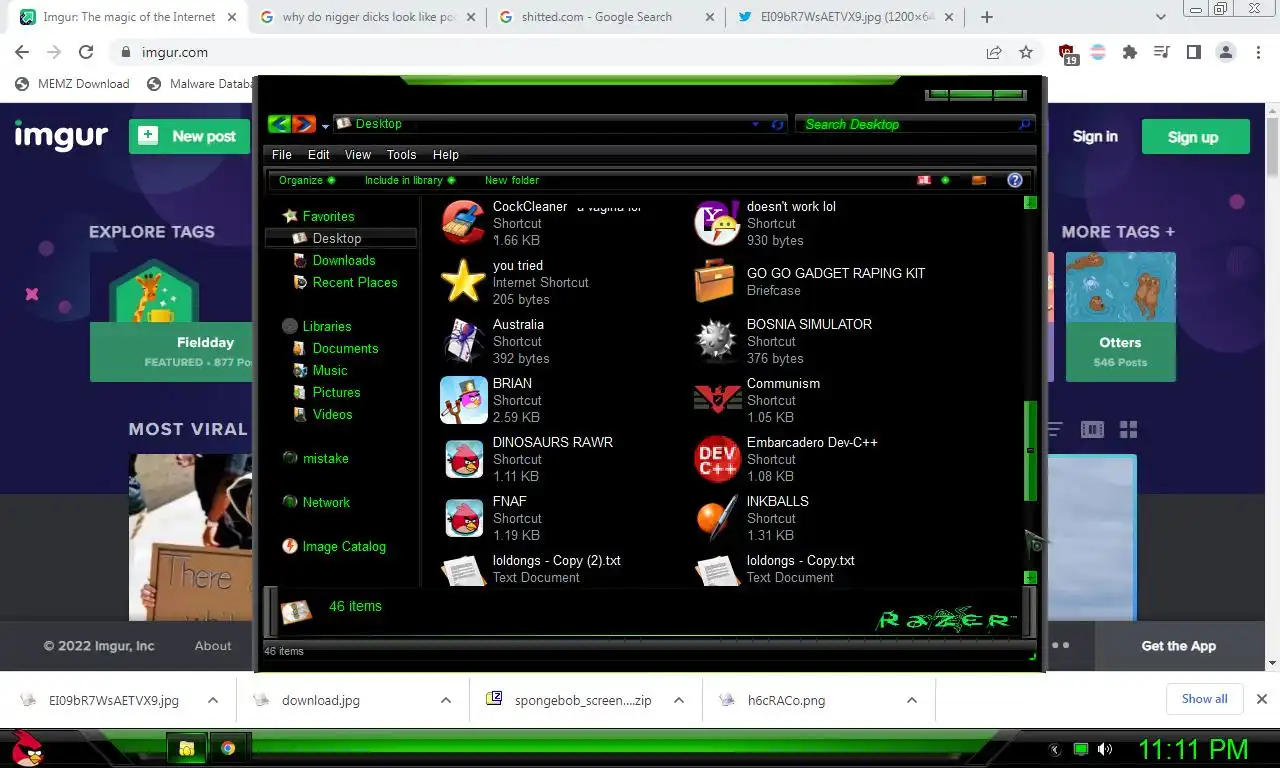Click the Sign up button
The image size is (1280, 768).
coord(1195,137)
